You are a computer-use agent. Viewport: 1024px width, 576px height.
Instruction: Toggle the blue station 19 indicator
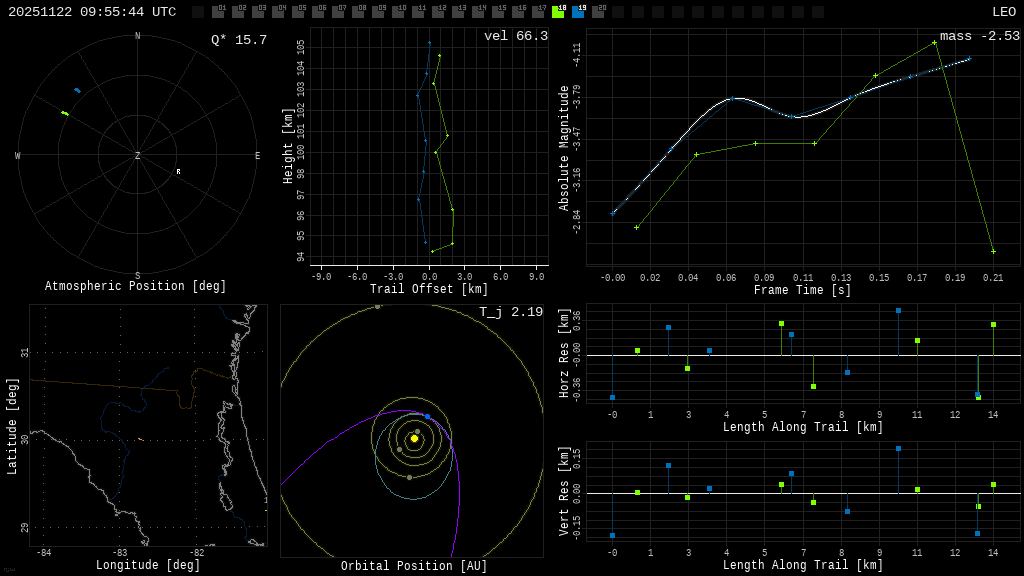(x=578, y=12)
